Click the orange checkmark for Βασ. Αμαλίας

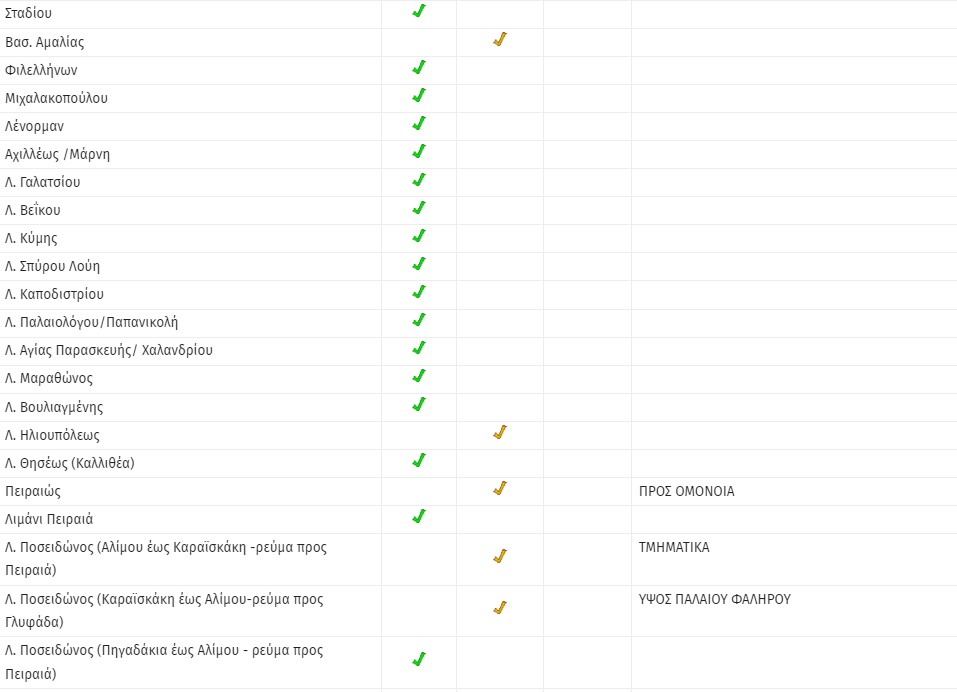pyautogui.click(x=499, y=40)
